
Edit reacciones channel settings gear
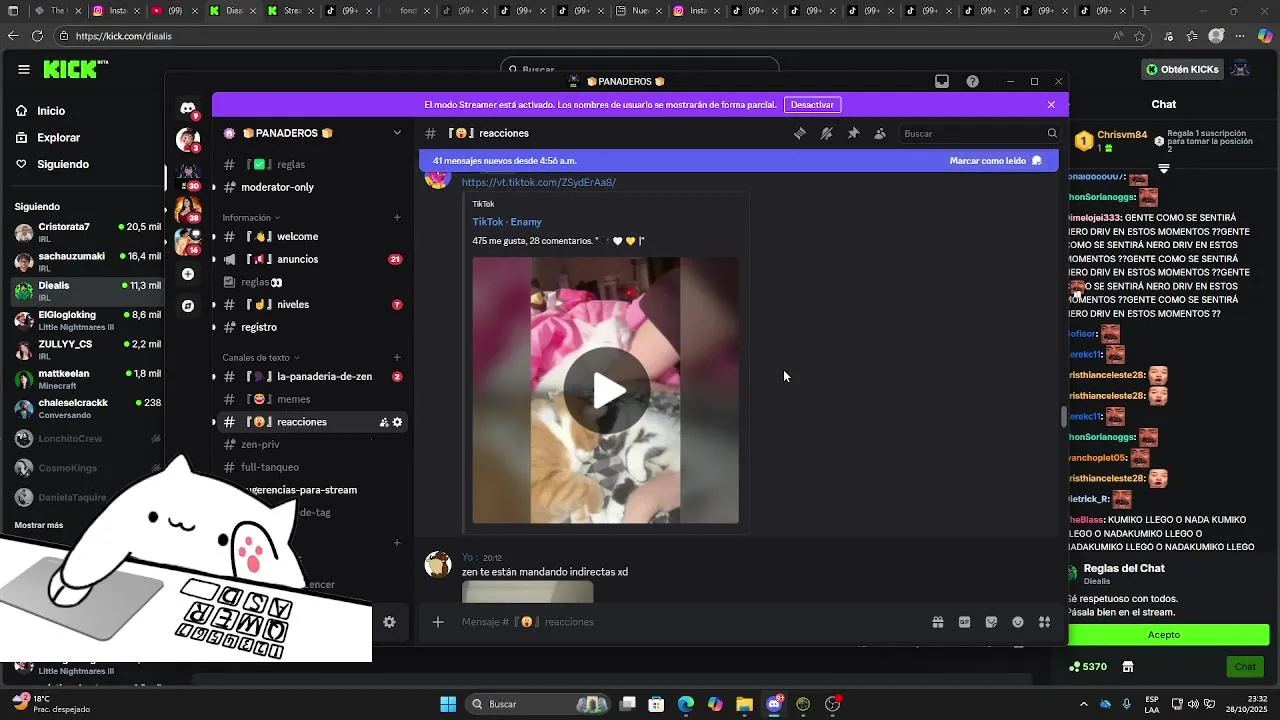[397, 422]
